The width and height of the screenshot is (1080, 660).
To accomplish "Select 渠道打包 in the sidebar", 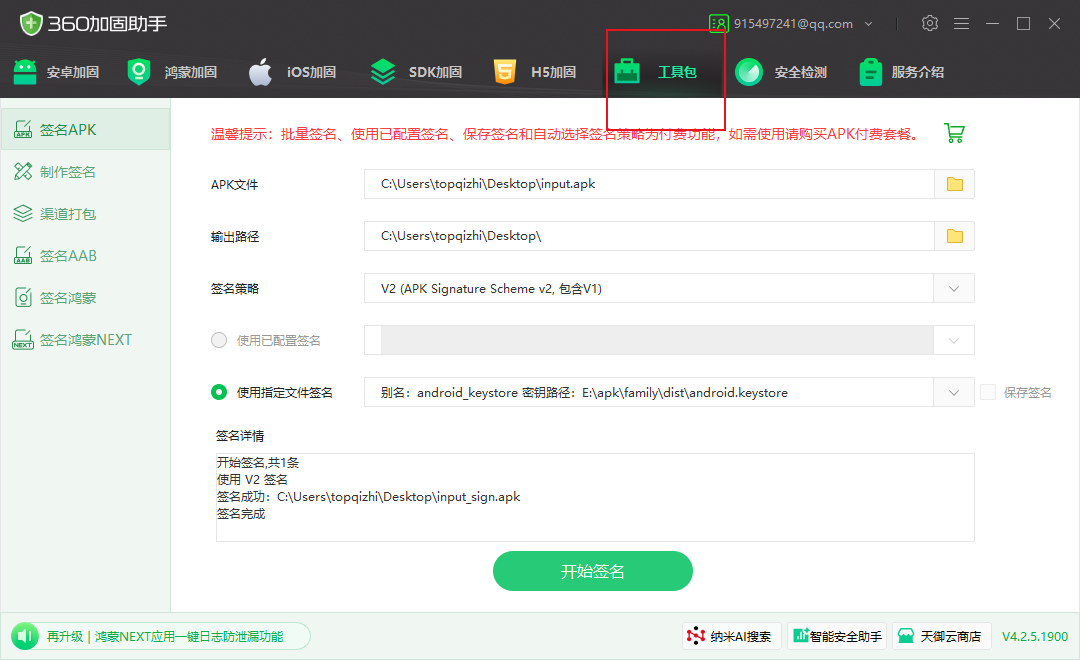I will (x=85, y=214).
